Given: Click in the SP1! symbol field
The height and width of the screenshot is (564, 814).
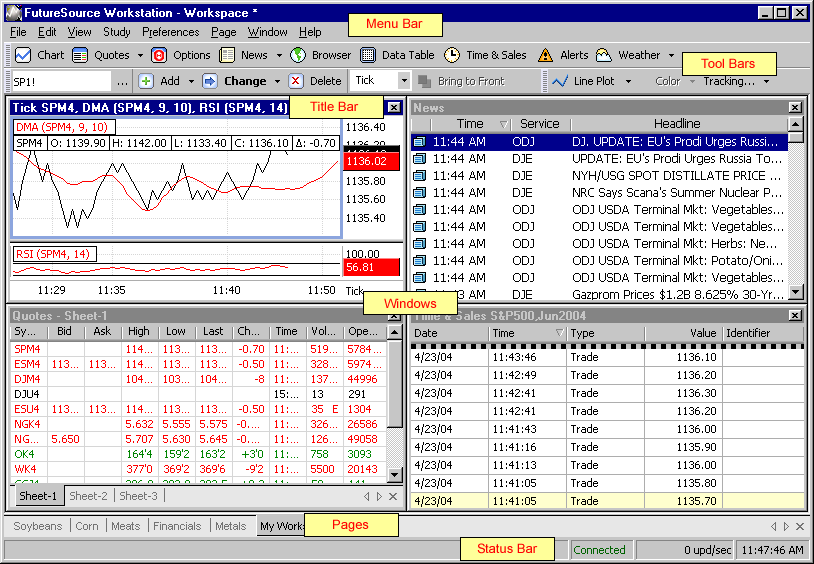Looking at the screenshot, I should pyautogui.click(x=61, y=82).
